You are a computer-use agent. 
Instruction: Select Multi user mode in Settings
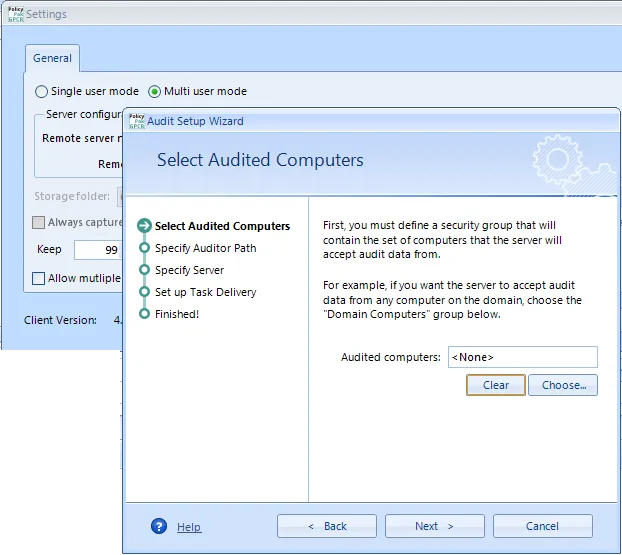(x=198, y=91)
